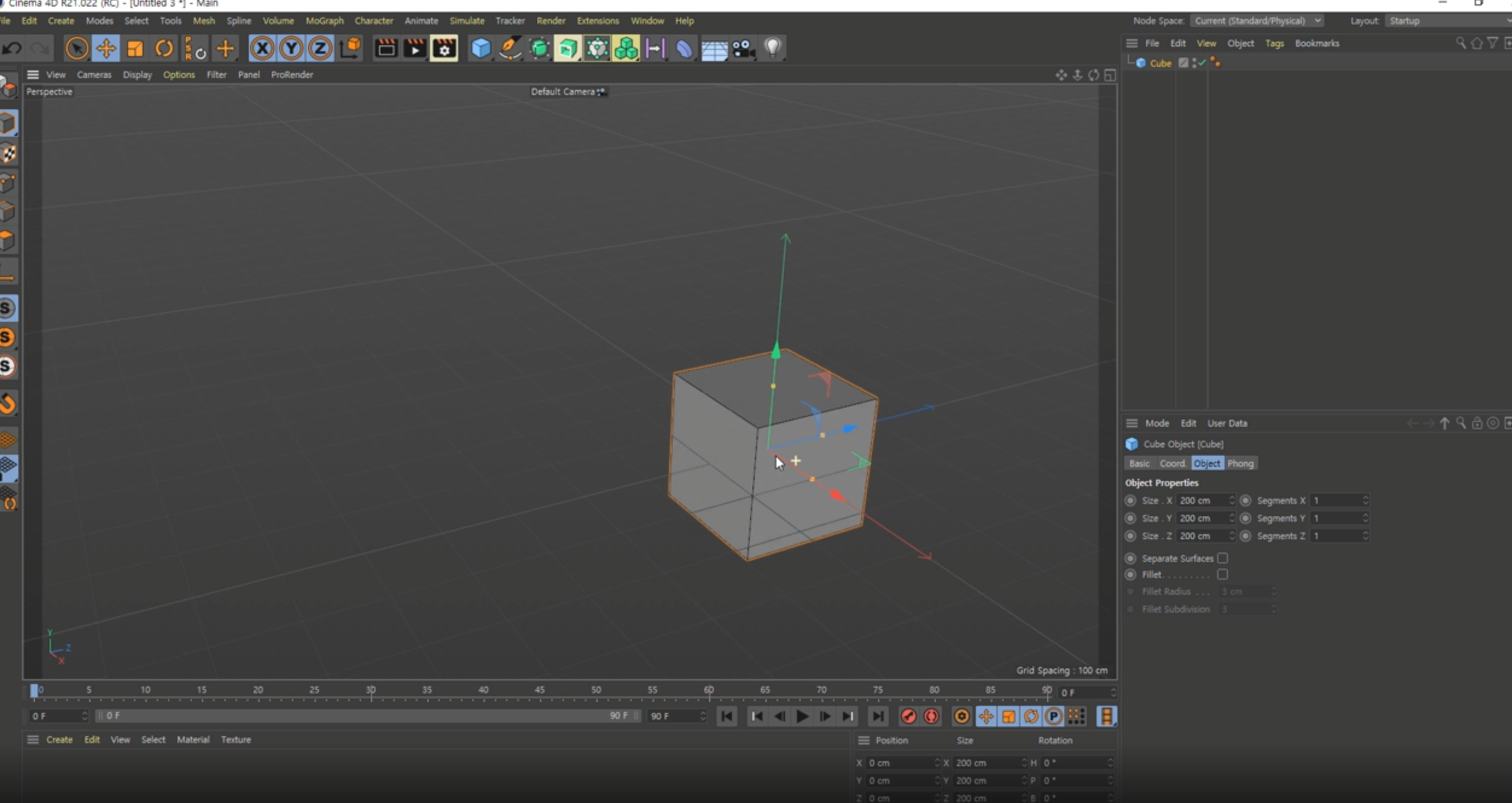1512x803 pixels.
Task: Click the Size X input field
Action: point(1202,501)
